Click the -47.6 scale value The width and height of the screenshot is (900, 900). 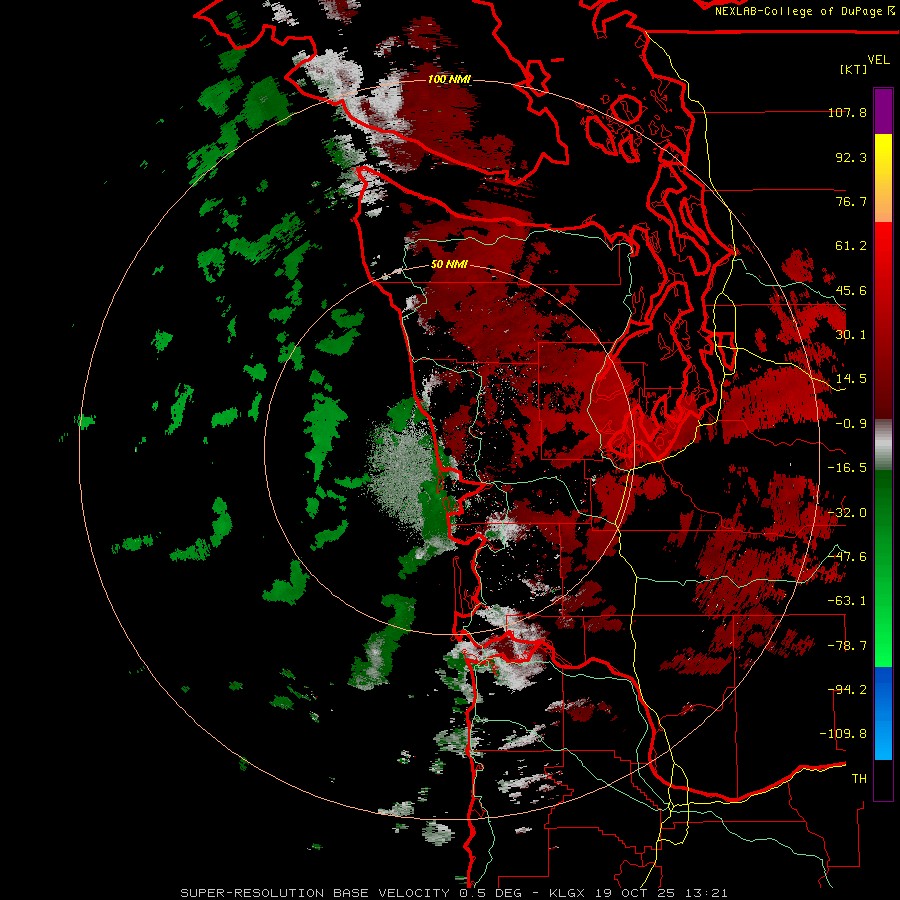[x=847, y=557]
